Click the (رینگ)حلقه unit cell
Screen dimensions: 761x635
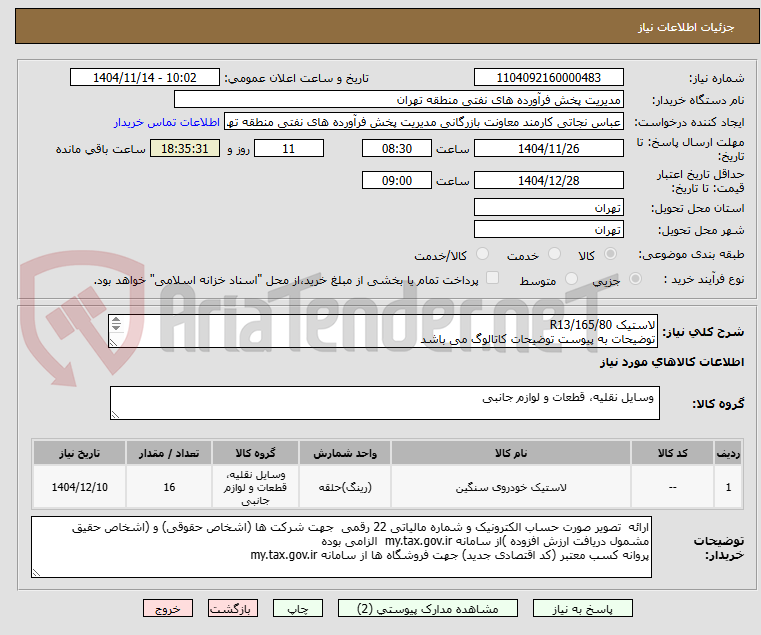coord(345,487)
